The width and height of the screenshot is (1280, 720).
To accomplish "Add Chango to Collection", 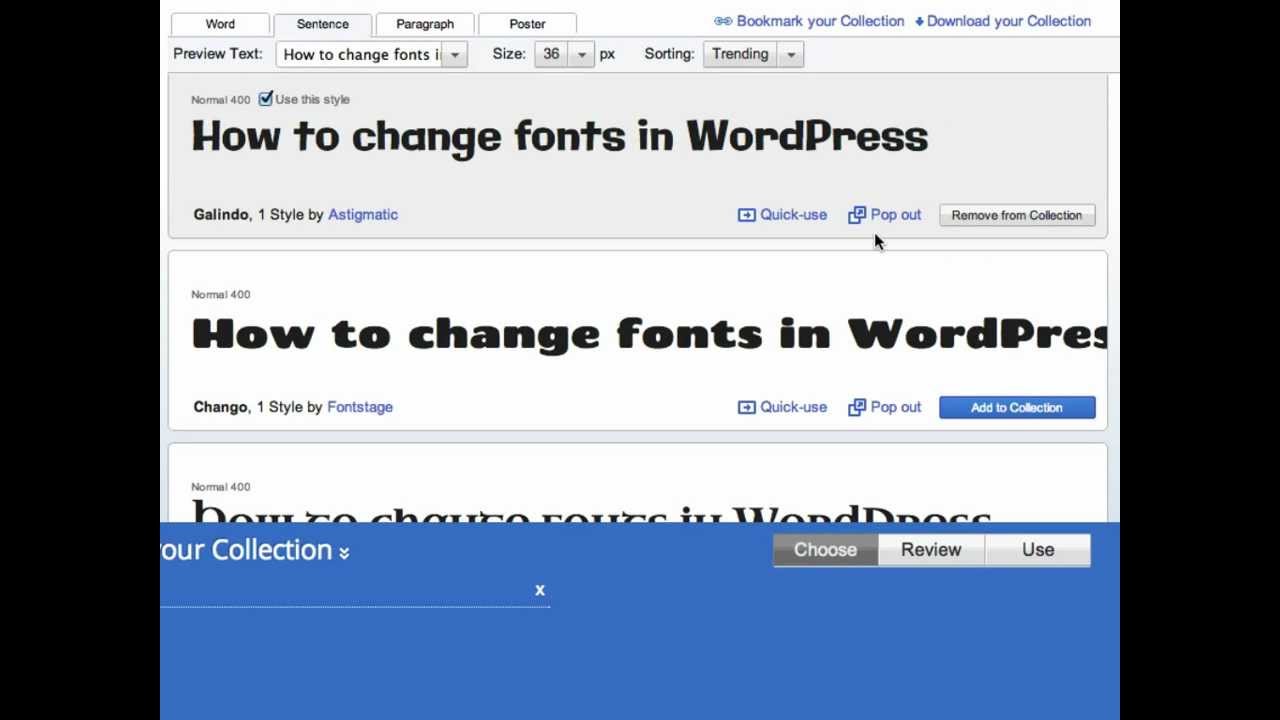I will 1017,407.
